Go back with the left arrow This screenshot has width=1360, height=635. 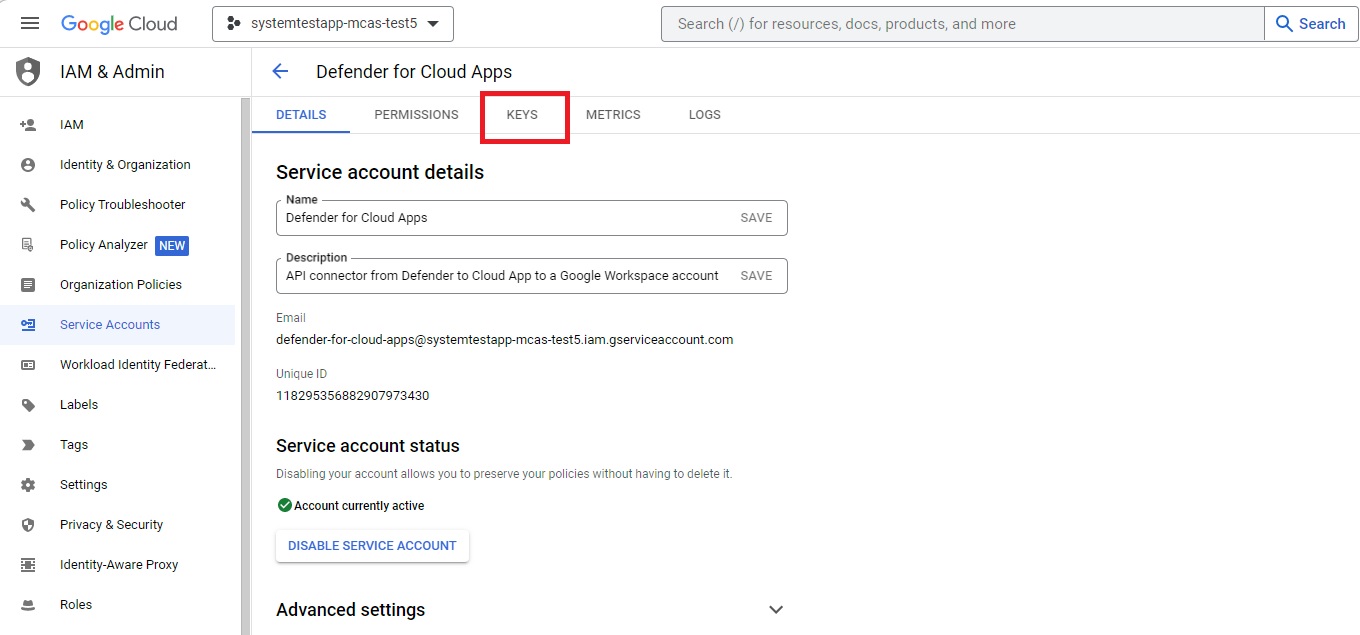[x=280, y=71]
